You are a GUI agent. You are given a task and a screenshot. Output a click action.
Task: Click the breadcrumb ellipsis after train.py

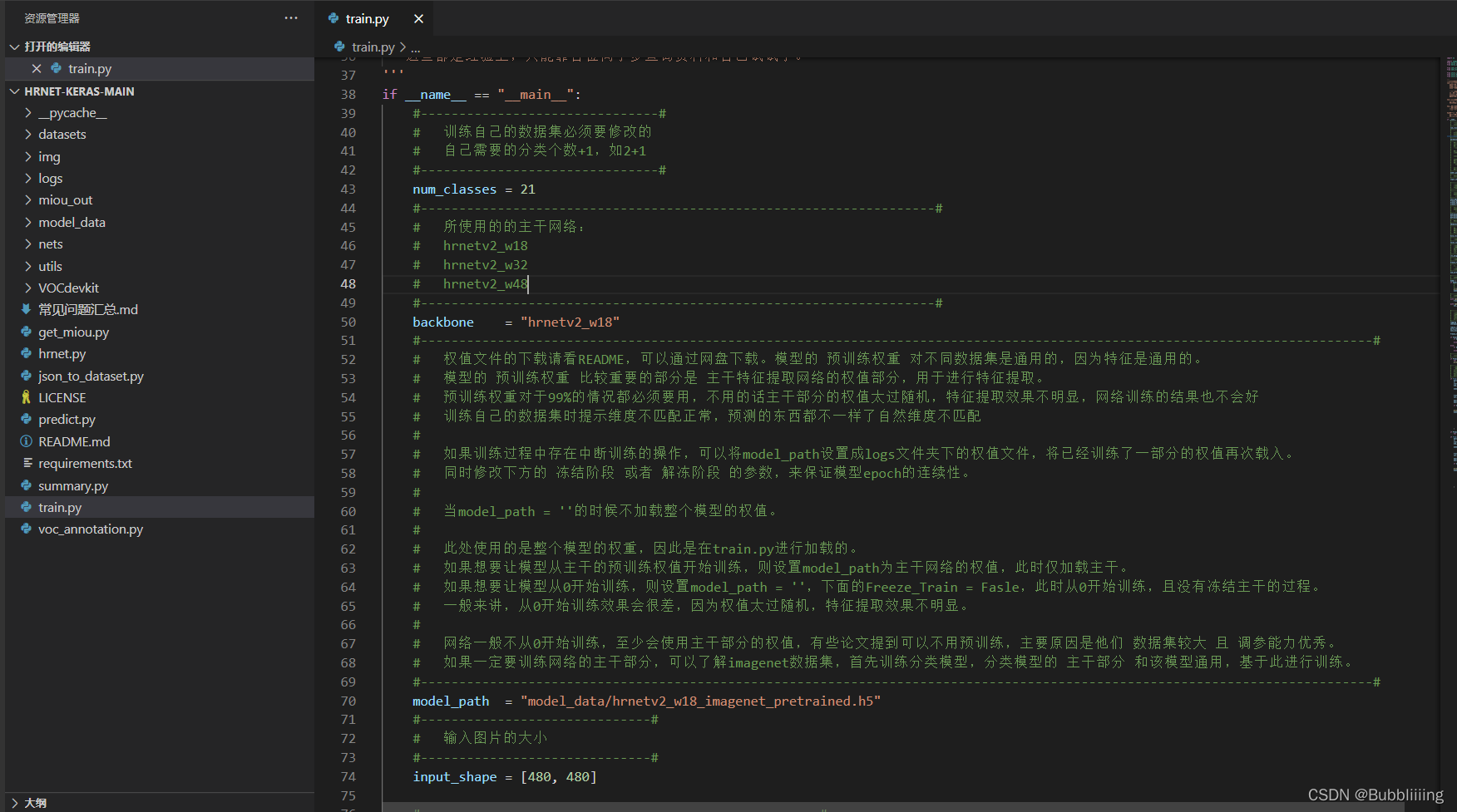tap(416, 47)
